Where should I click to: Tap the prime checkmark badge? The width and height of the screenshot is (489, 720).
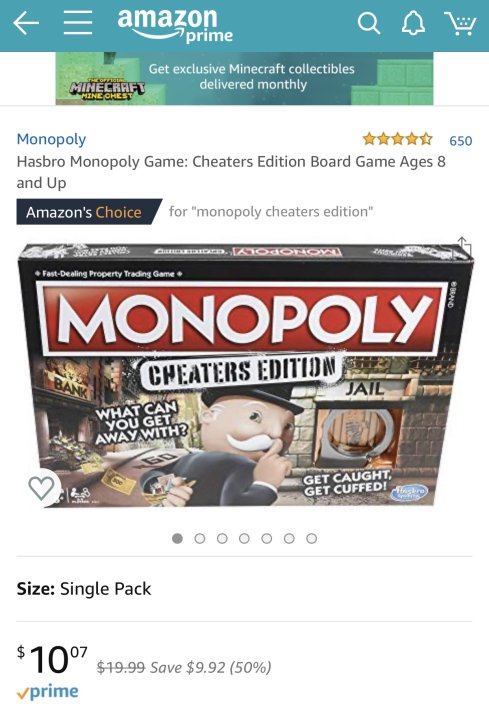[47, 692]
